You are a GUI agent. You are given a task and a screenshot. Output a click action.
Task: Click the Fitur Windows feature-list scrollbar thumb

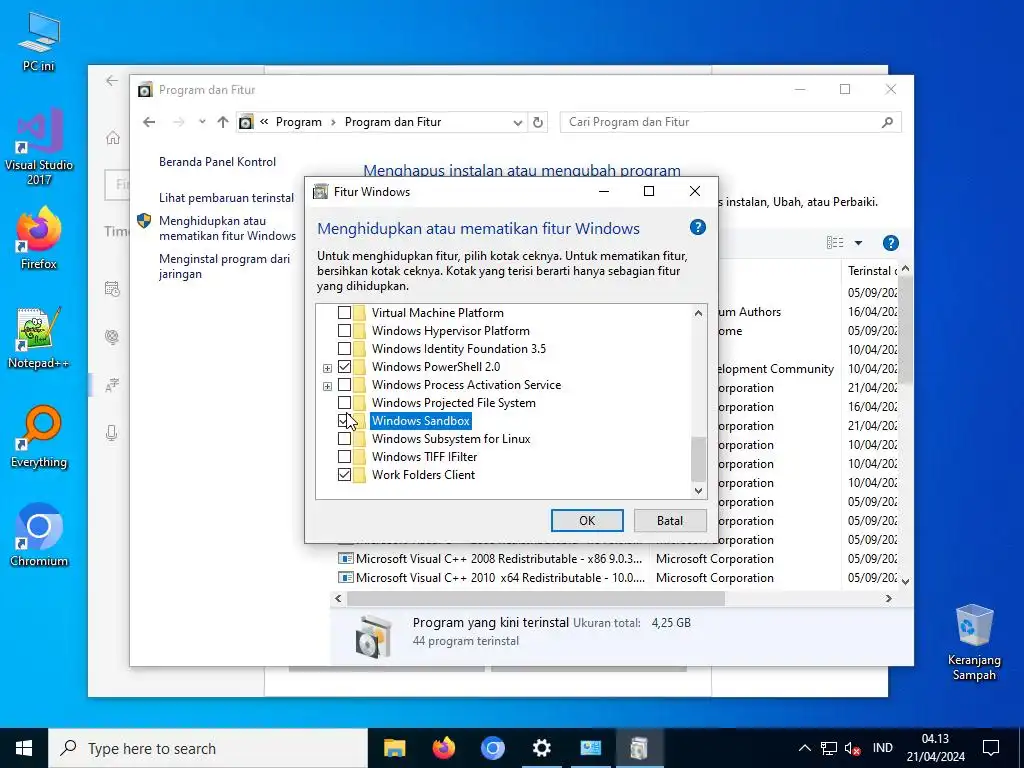pos(698,458)
